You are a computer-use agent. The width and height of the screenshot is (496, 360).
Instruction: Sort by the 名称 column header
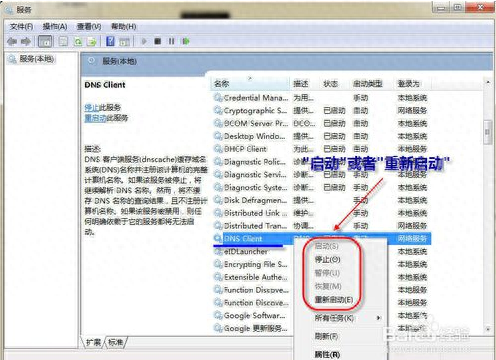click(x=251, y=83)
